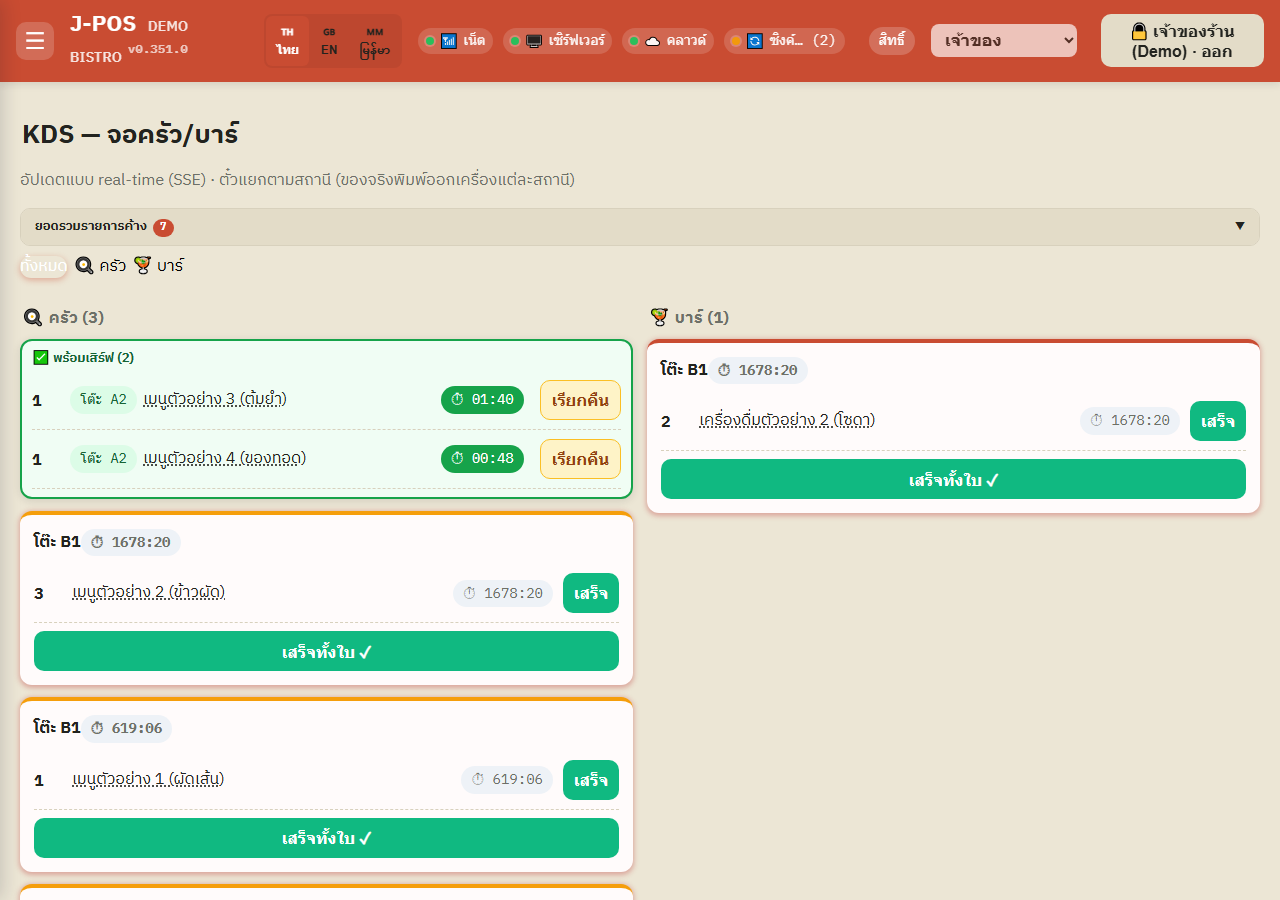Open the hamburger main menu
The height and width of the screenshot is (900, 1280).
coord(35,41)
